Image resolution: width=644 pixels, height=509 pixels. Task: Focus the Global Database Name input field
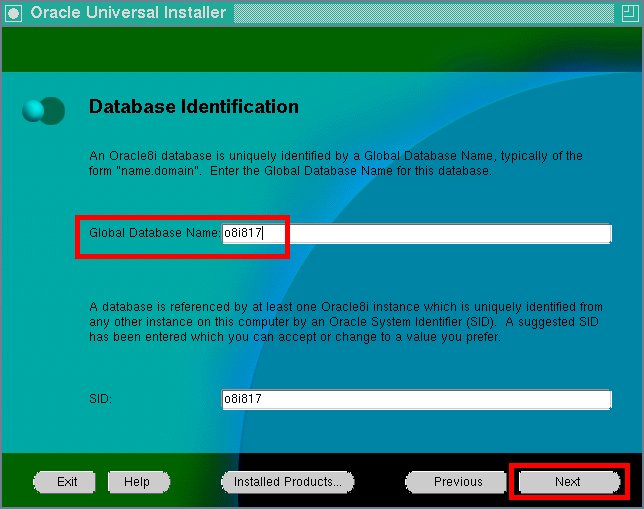(416, 234)
